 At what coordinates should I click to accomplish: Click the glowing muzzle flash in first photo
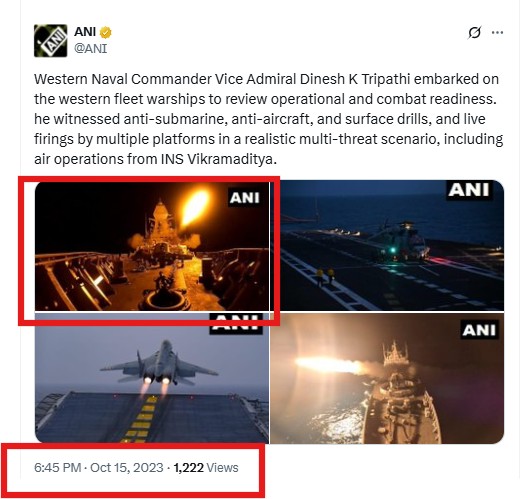click(x=195, y=208)
